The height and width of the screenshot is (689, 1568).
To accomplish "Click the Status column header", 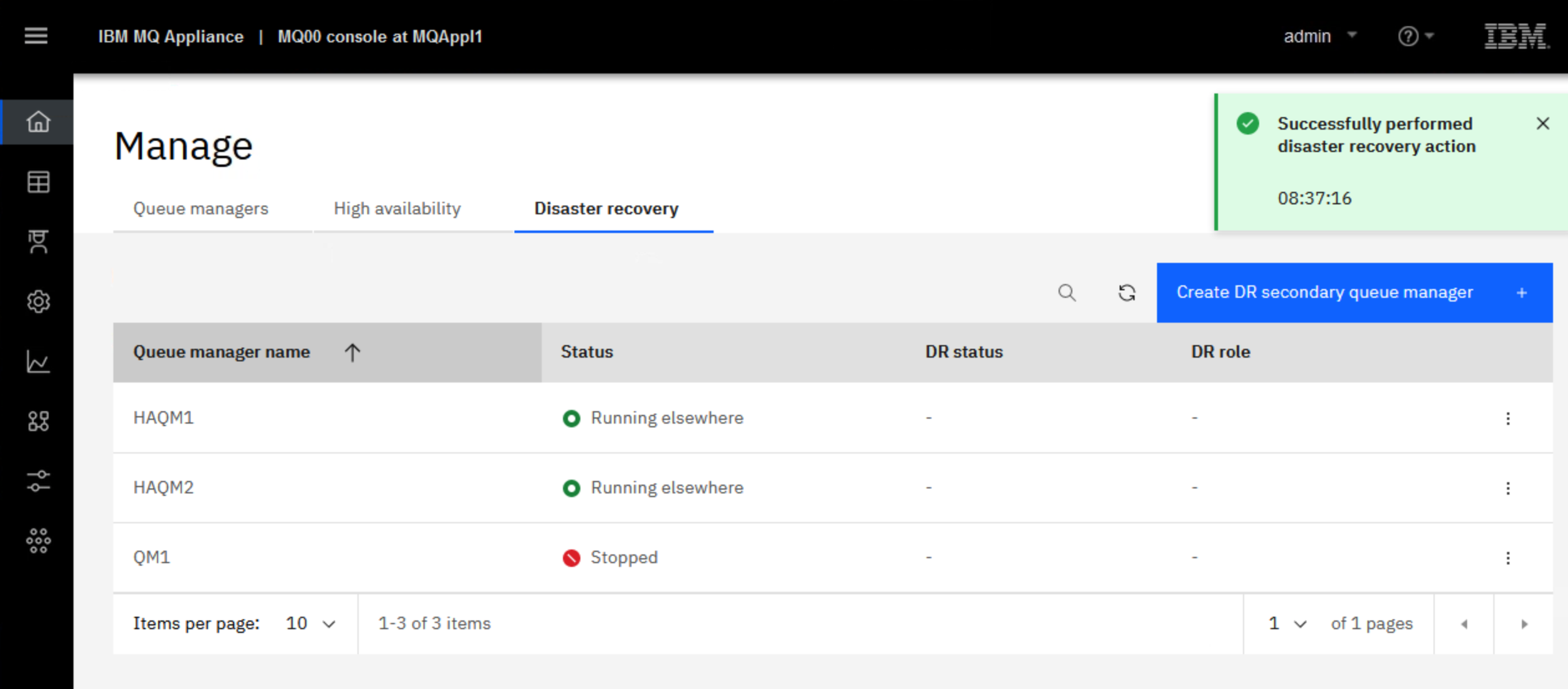I will click(x=587, y=352).
